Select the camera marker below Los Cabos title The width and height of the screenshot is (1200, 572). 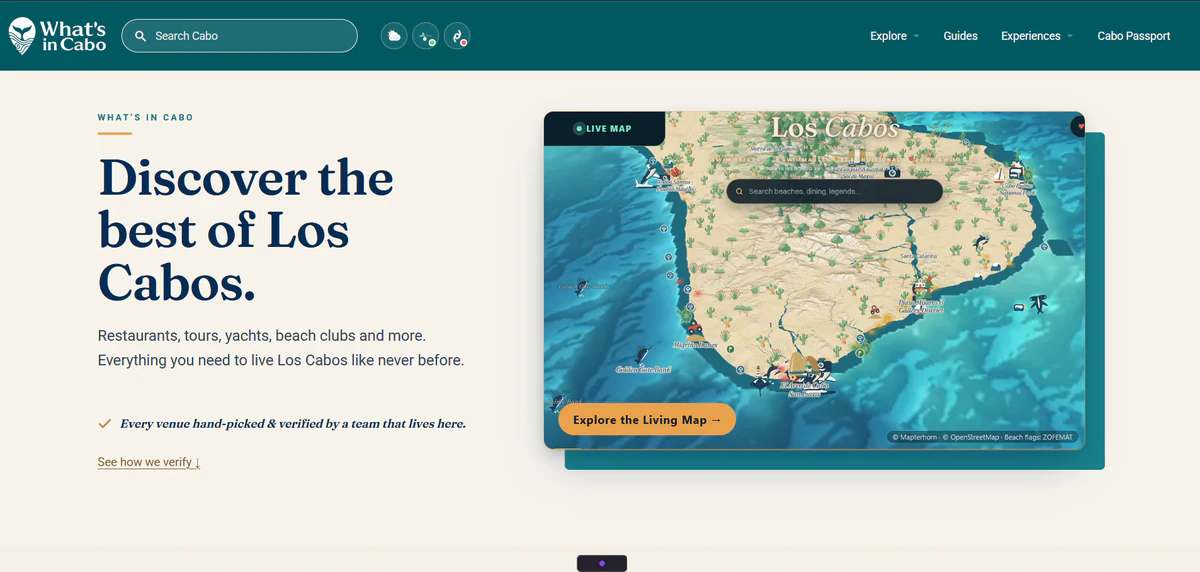click(x=892, y=172)
